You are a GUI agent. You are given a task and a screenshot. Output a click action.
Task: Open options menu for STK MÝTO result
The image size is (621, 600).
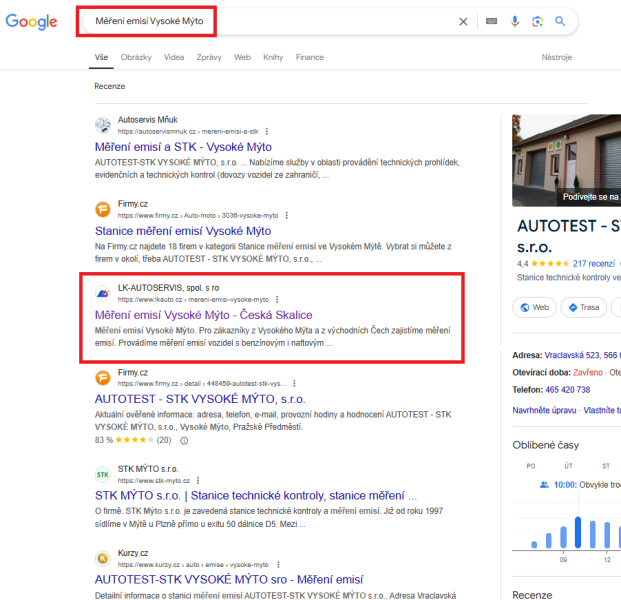(198, 480)
